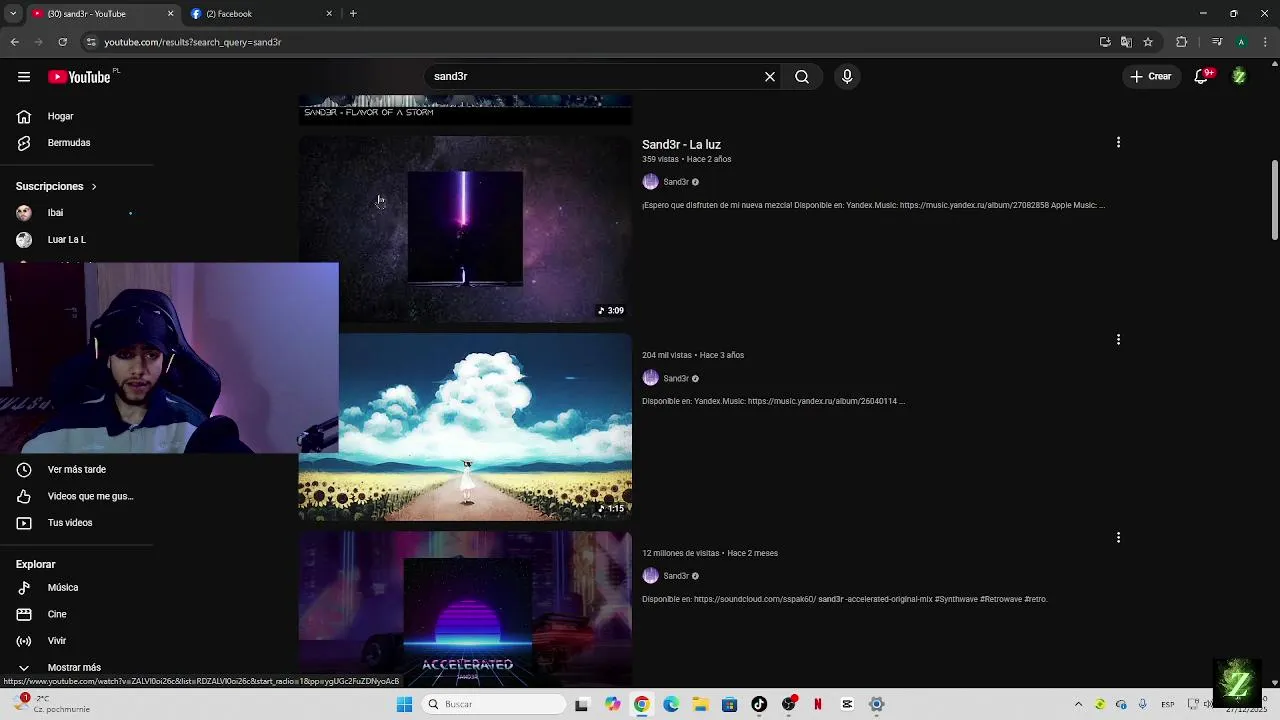Viewport: 1280px width, 720px height.
Task: Open Chrome extensions puzzle icon
Action: [1182, 42]
